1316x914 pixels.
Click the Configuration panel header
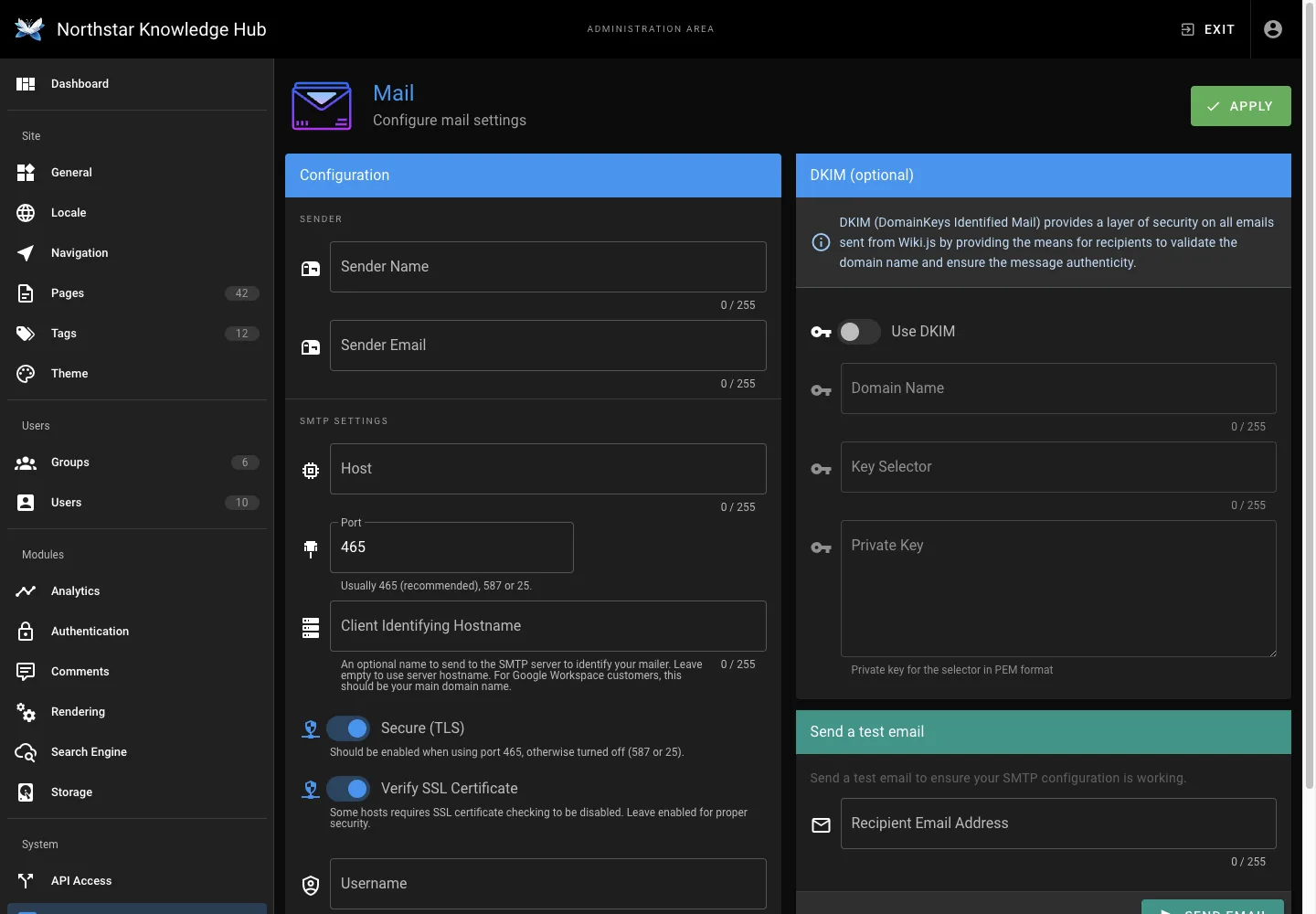[533, 175]
